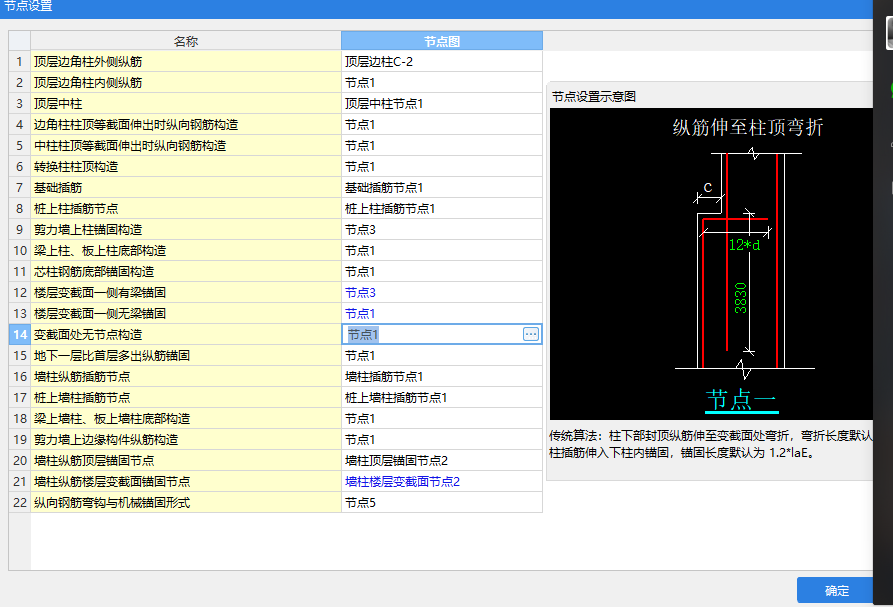Image resolution: width=893 pixels, height=607 pixels.
Task: Open node picker ellipsis in row 14
Action: click(x=530, y=334)
